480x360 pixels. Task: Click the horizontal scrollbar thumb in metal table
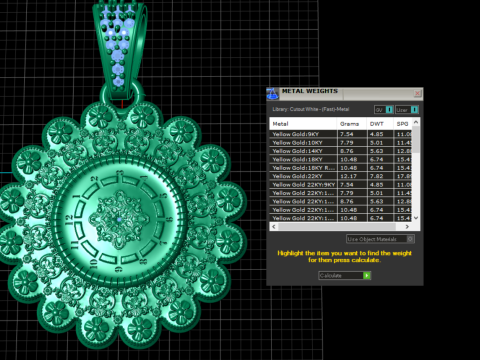pyautogui.click(x=337, y=227)
